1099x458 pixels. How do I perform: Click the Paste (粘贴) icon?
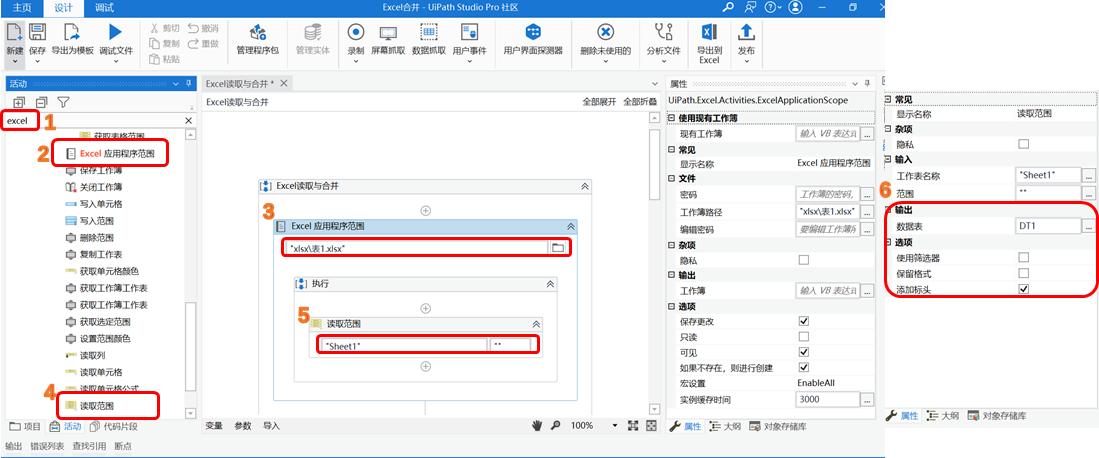[x=155, y=59]
